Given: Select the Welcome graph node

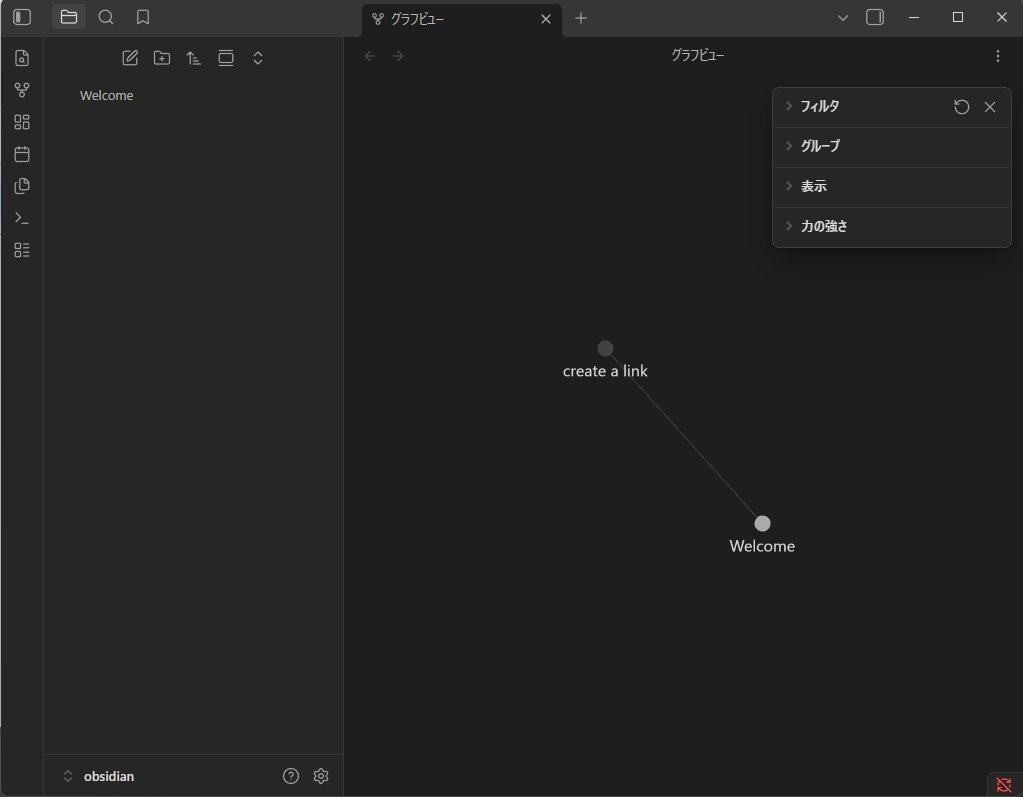Looking at the screenshot, I should click(x=762, y=524).
